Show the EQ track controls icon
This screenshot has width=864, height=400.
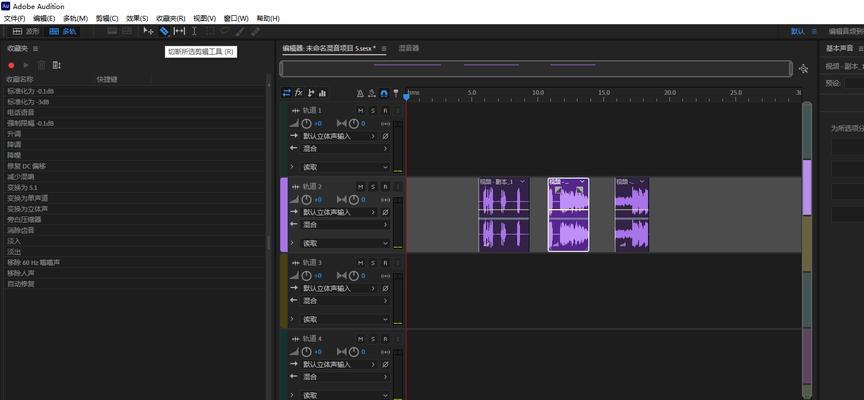[x=322, y=93]
